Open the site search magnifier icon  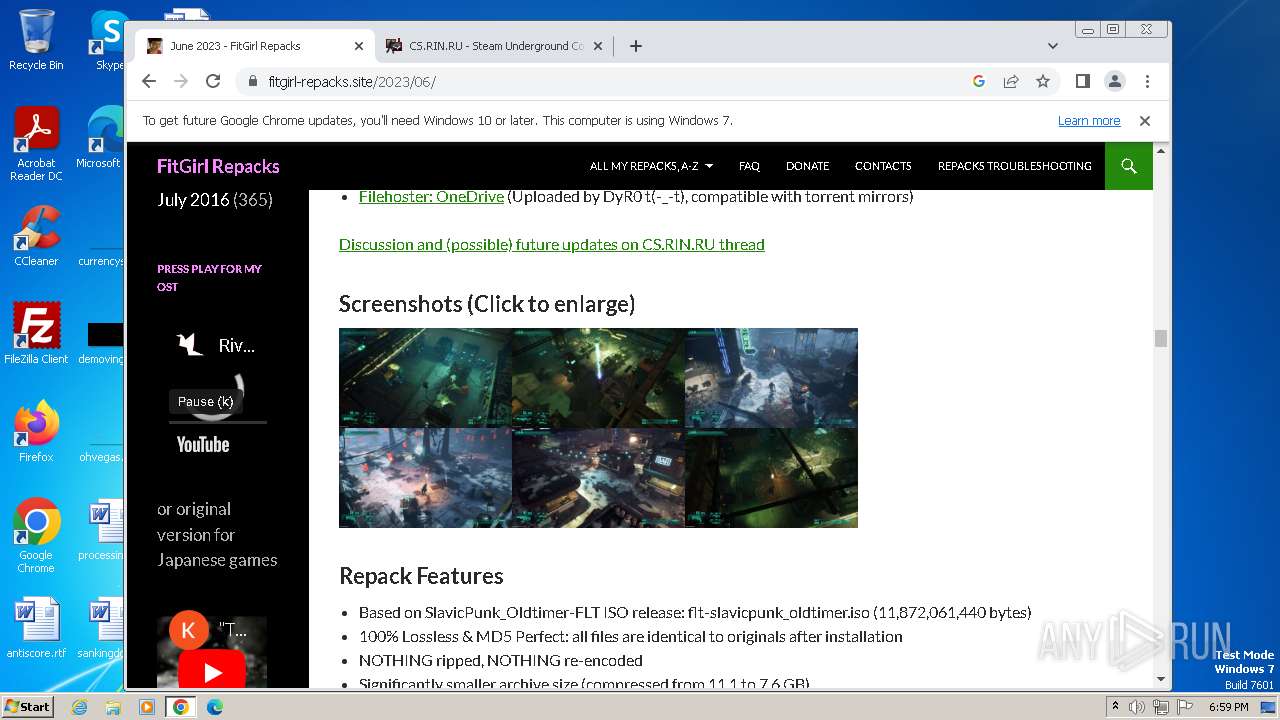(1129, 166)
